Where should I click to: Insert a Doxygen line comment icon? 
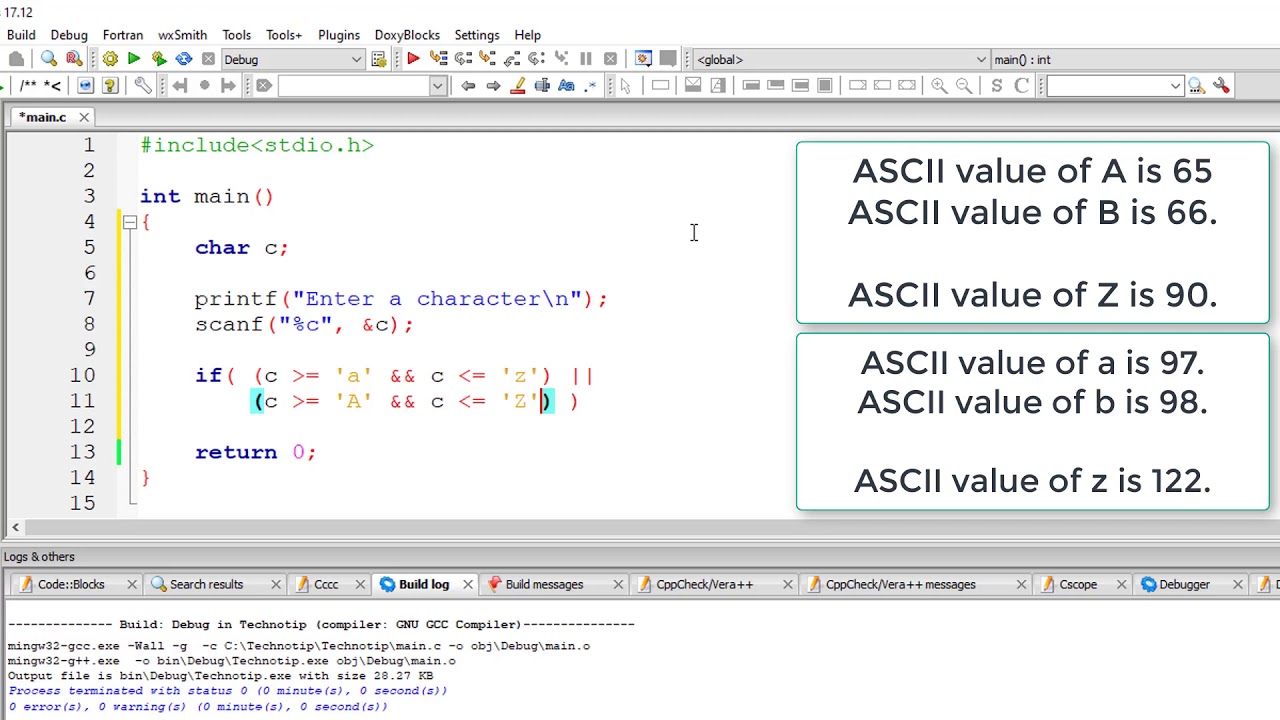[x=52, y=86]
